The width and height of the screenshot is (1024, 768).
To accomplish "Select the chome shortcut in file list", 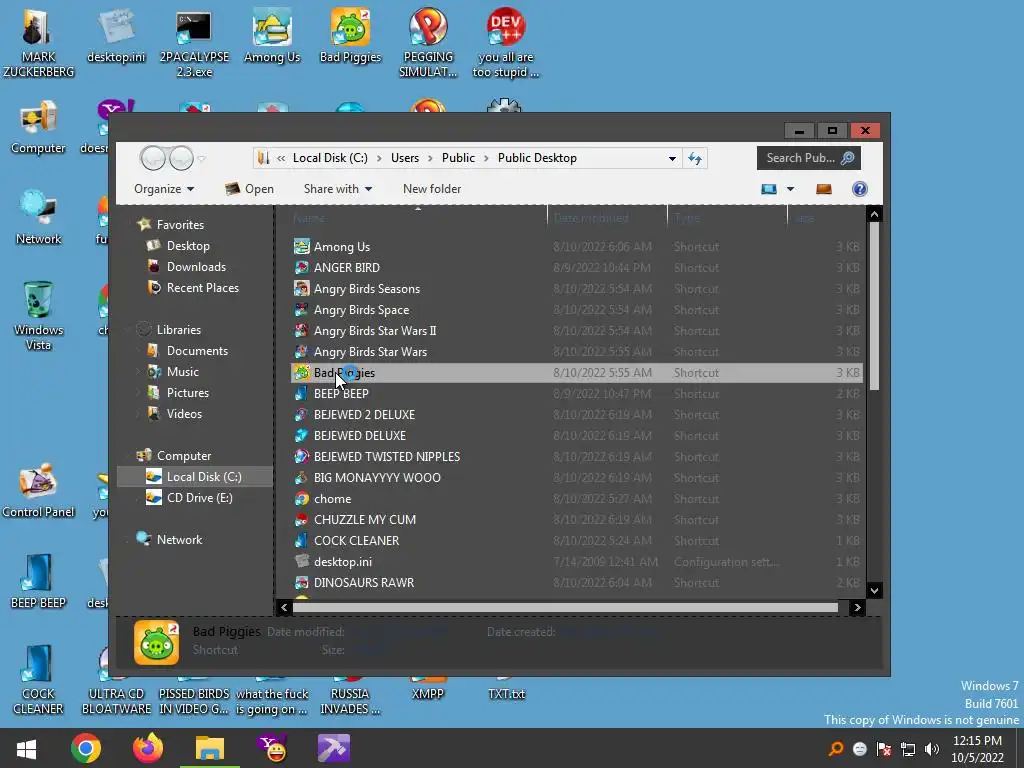I will (x=577, y=499).
